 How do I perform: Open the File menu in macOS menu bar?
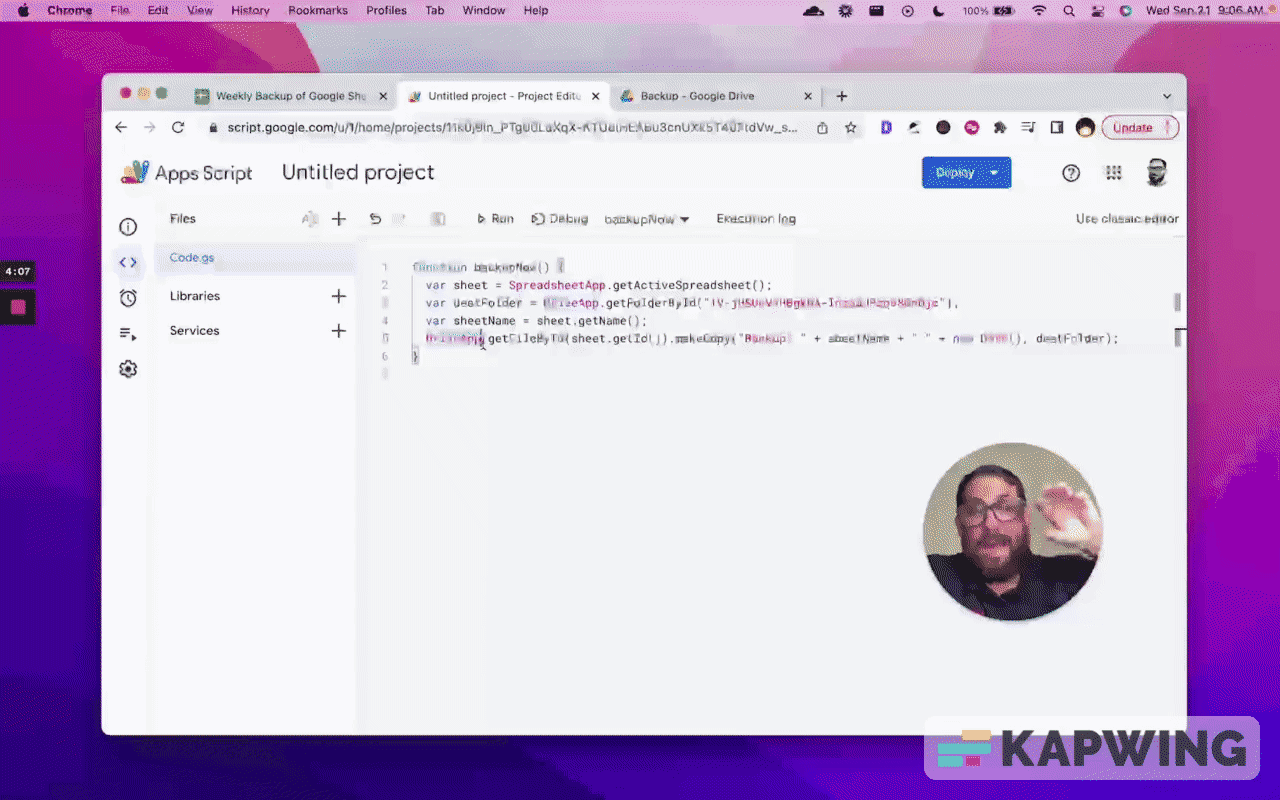120,10
